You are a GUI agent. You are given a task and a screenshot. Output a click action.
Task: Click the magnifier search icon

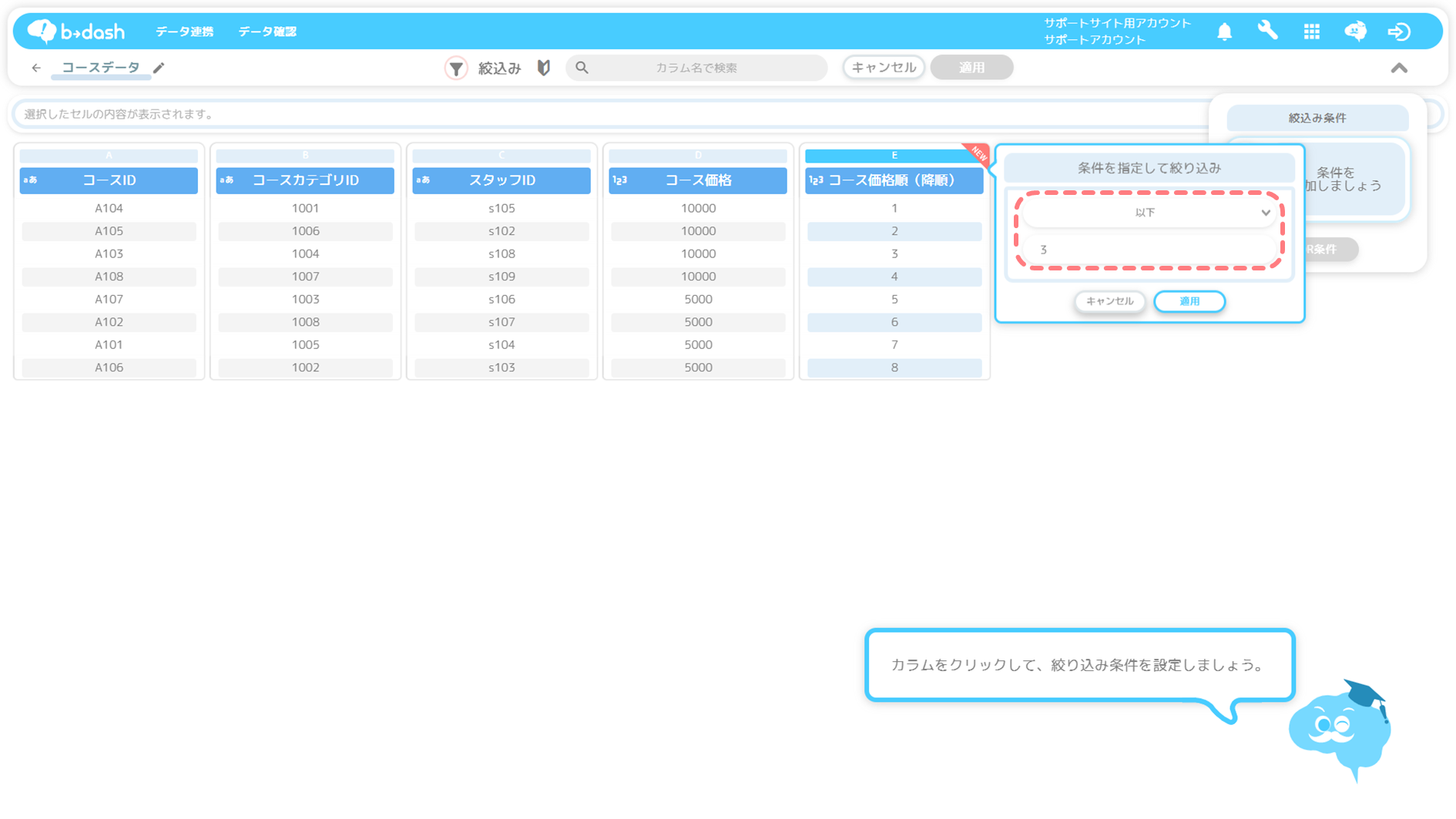pos(582,68)
